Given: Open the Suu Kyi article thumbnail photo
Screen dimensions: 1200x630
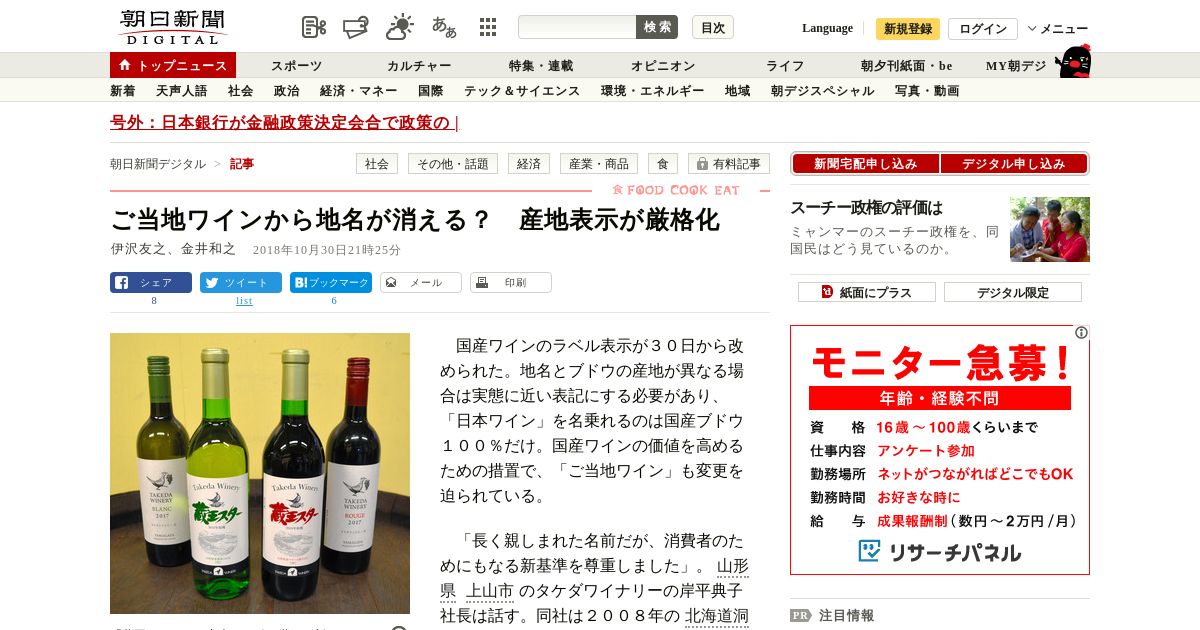Looking at the screenshot, I should point(1050,229).
